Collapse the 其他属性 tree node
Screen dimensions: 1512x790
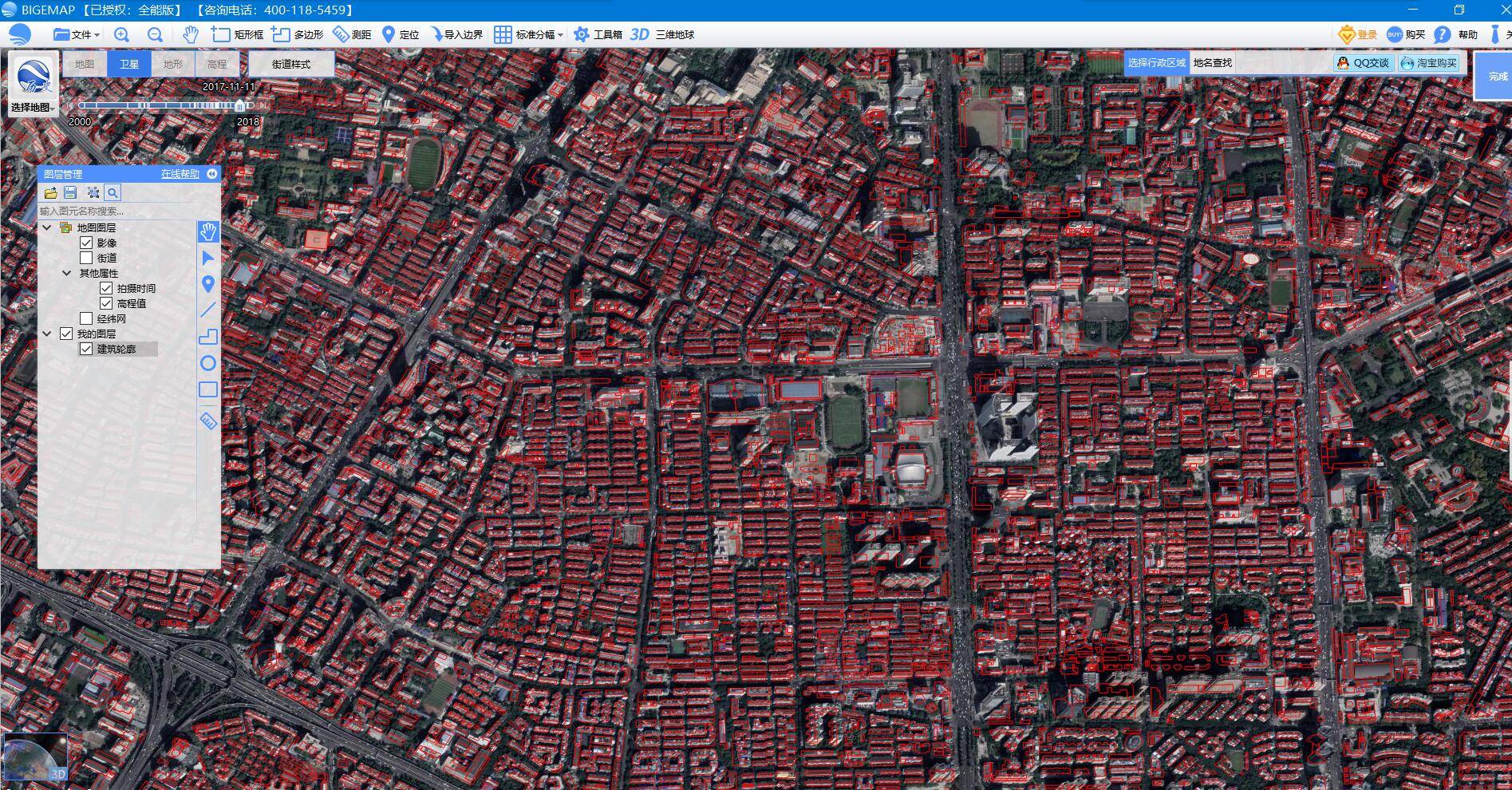pos(67,273)
